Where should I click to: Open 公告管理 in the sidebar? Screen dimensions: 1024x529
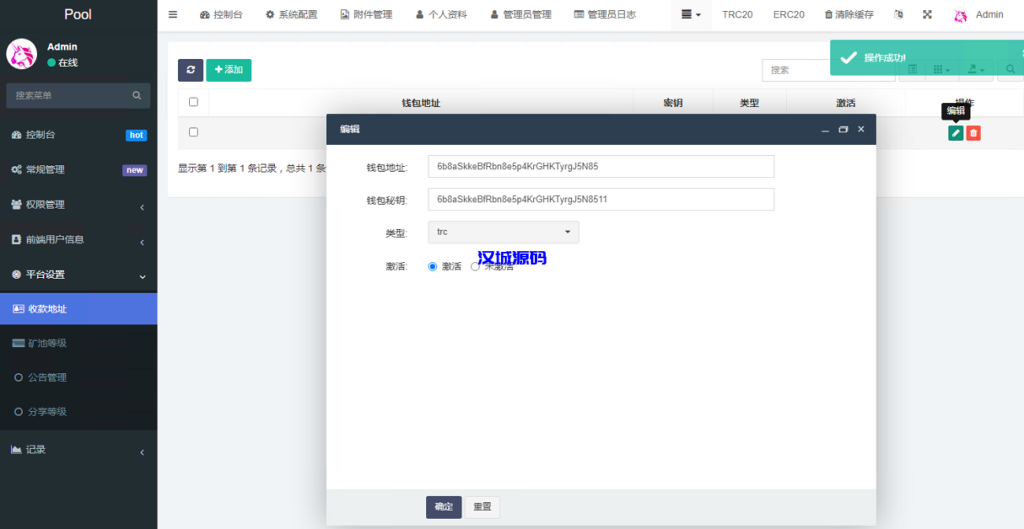78,377
